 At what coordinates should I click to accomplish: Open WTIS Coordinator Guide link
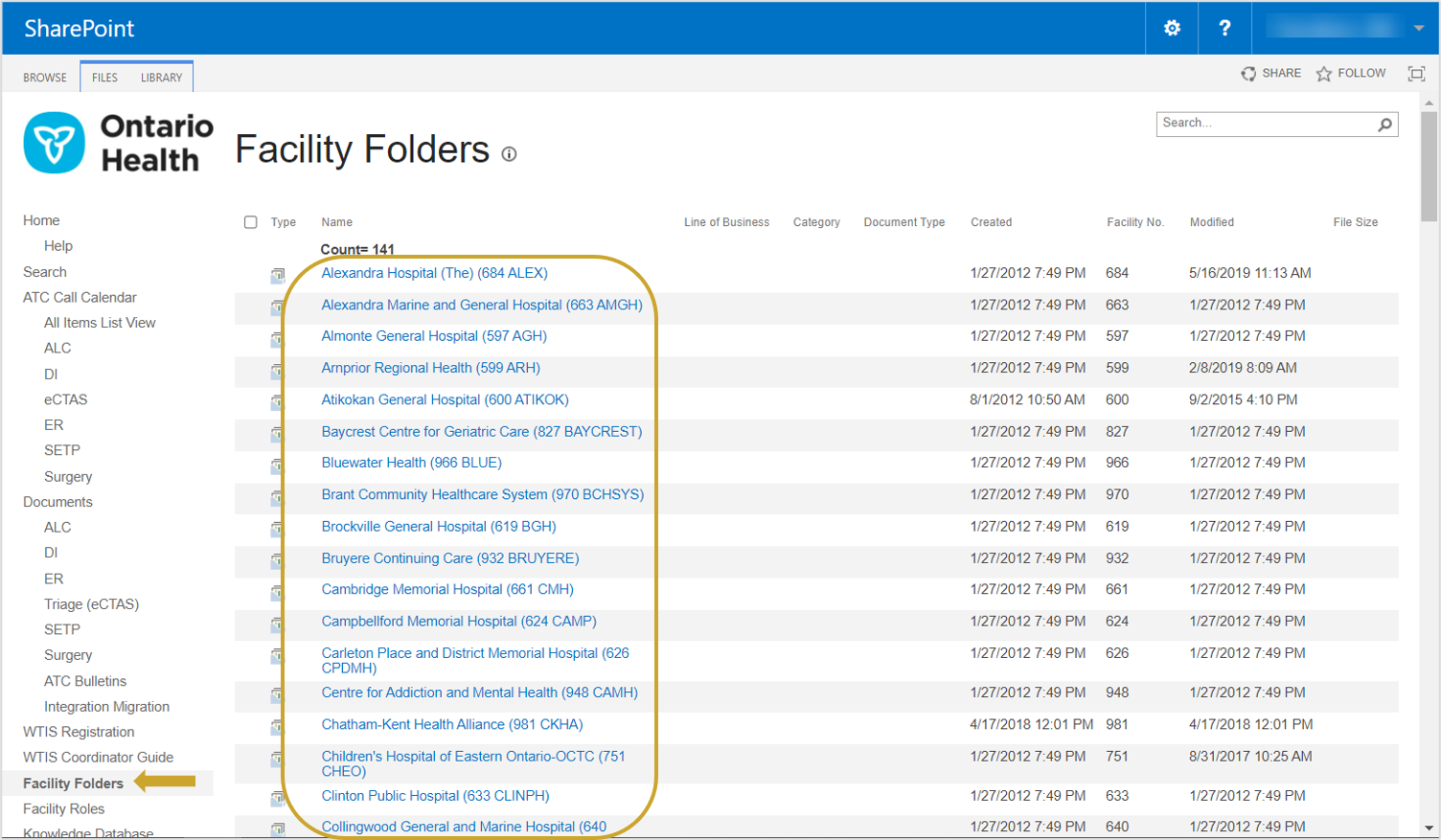tap(98, 758)
